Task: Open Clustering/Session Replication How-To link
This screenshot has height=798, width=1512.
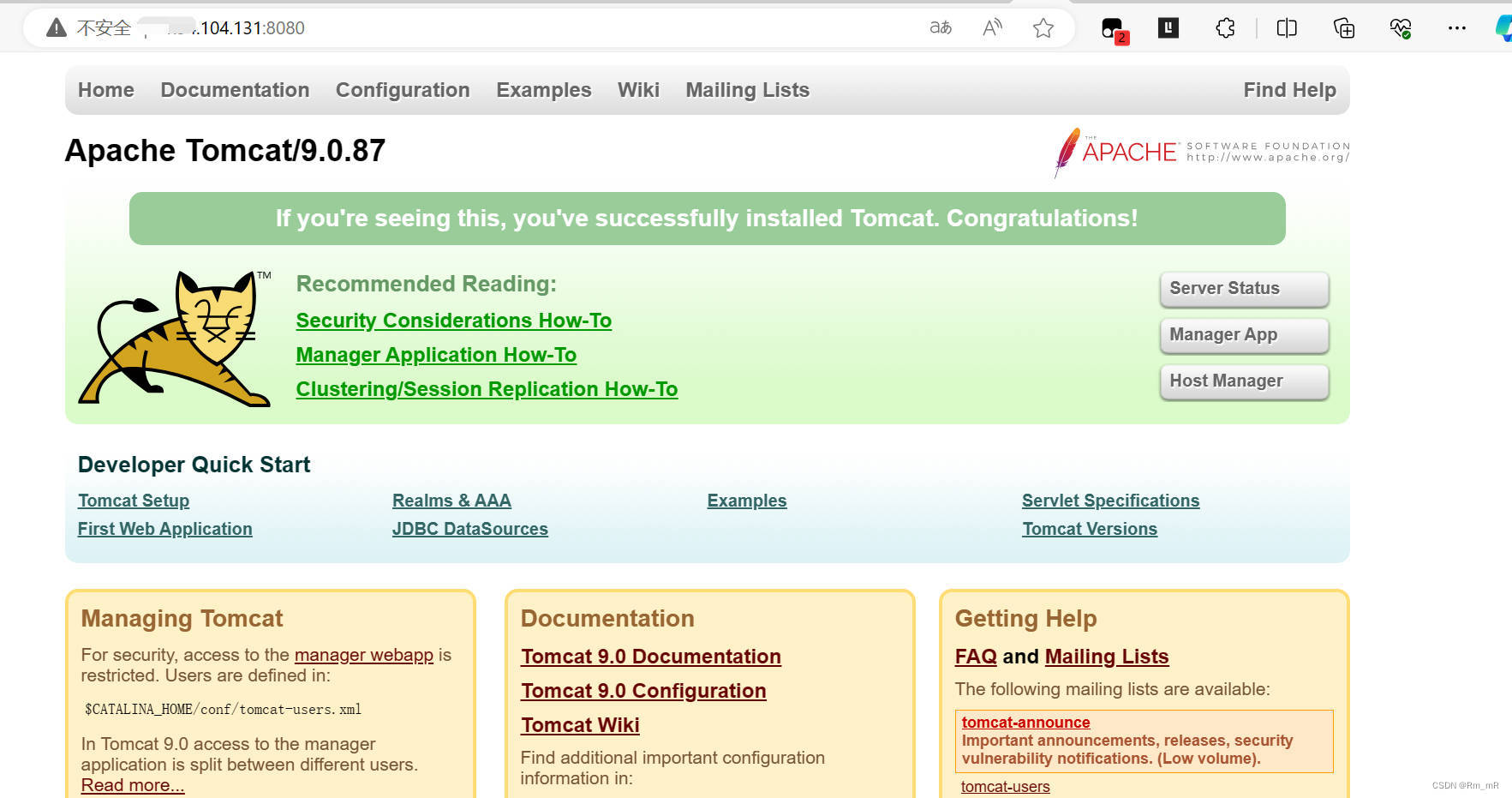Action: tap(487, 389)
